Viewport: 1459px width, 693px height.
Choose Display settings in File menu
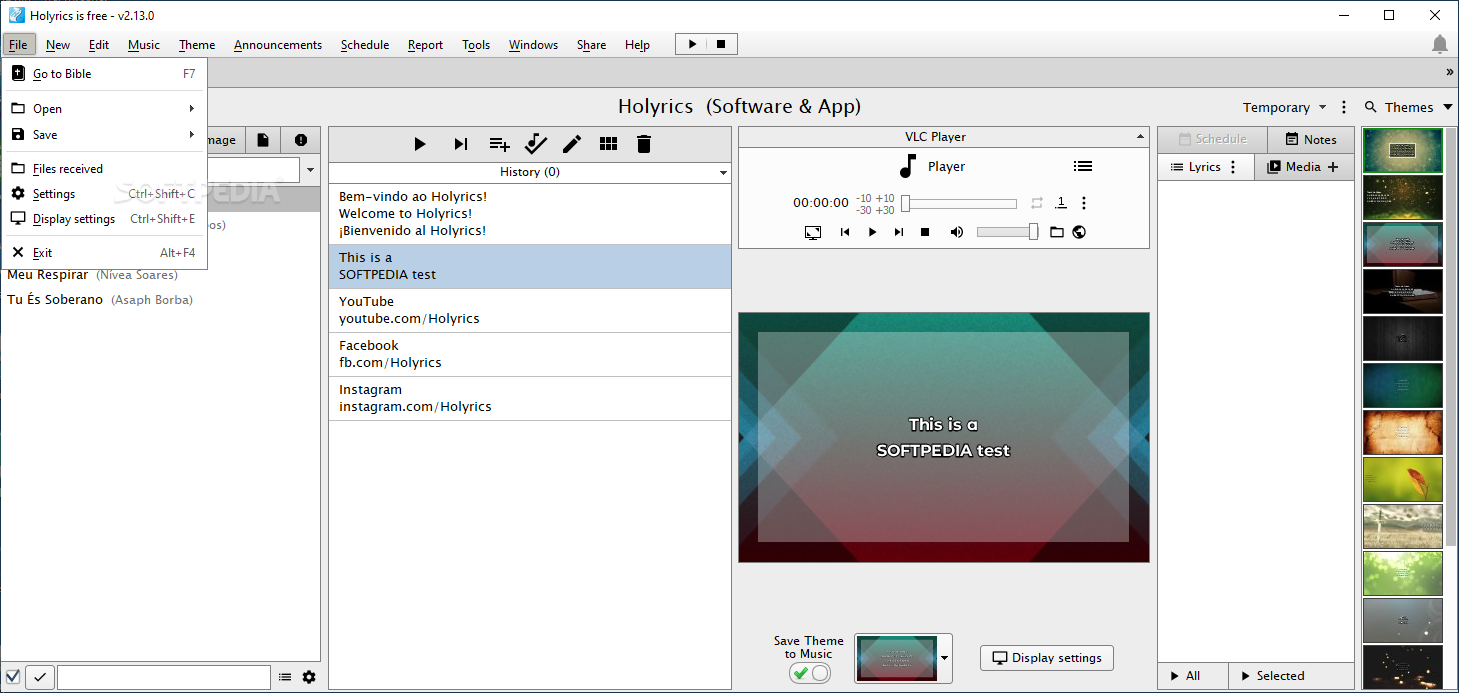[x=104, y=219]
